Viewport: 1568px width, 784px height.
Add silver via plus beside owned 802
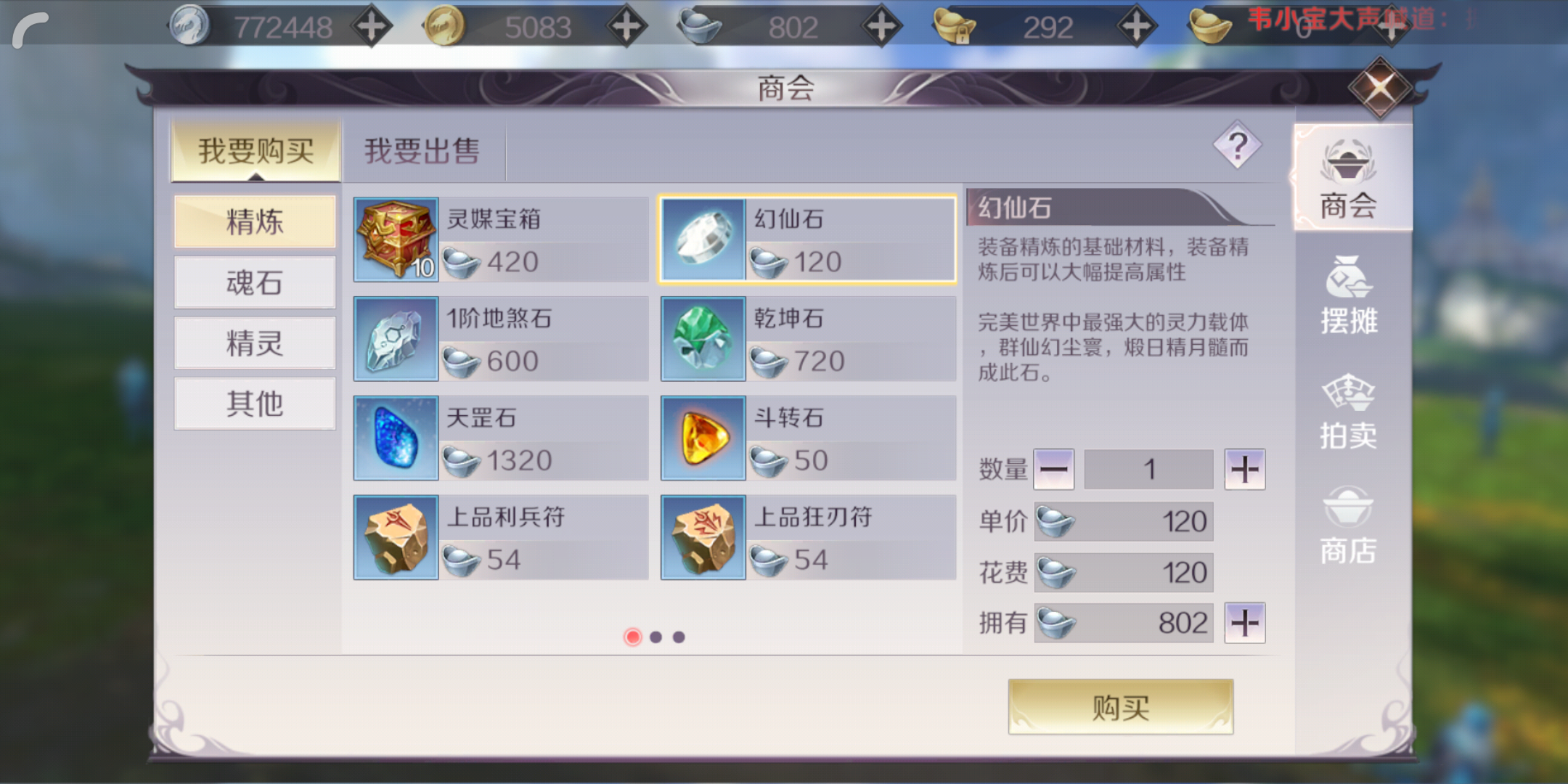(x=1245, y=623)
